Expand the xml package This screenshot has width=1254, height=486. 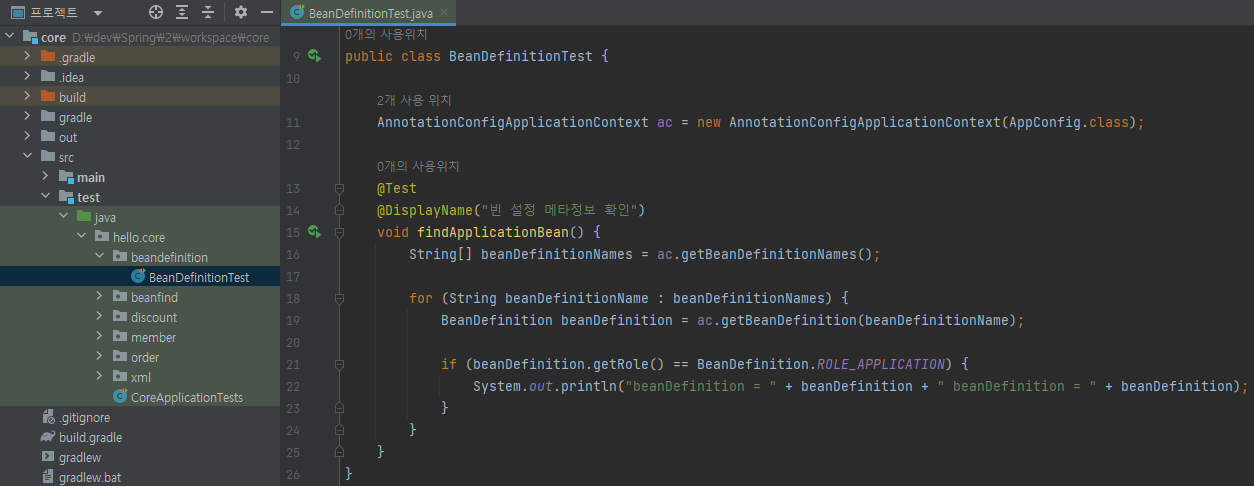99,377
